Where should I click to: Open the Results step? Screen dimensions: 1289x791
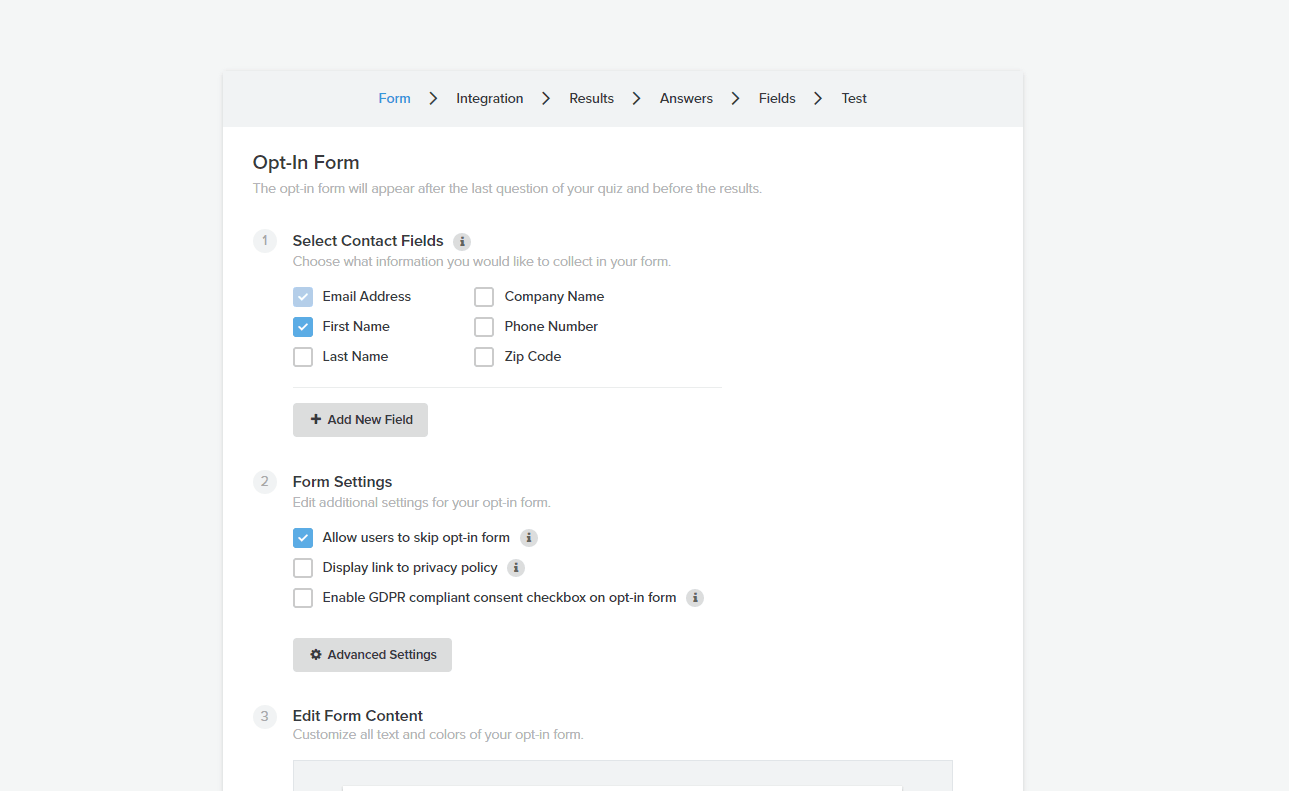592,98
